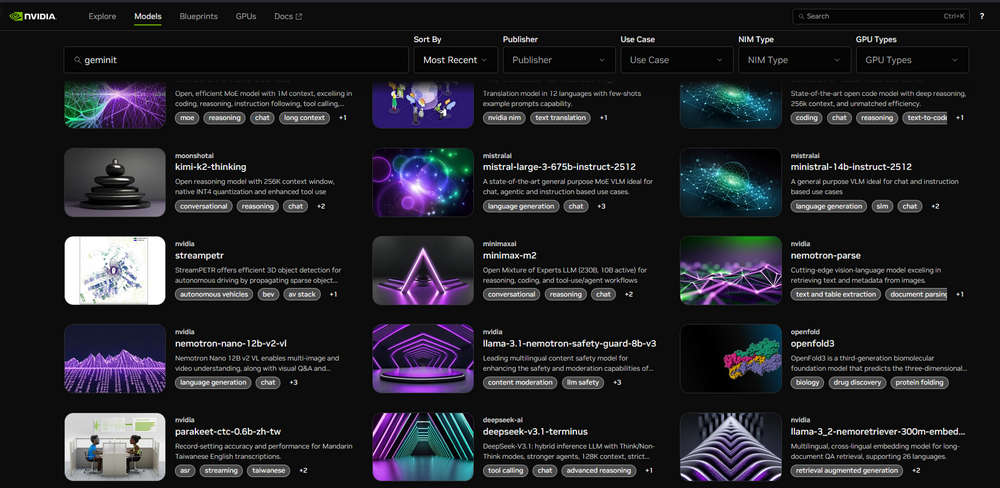1000x488 pixels.
Task: Click the search magnifier icon in top bar
Action: click(x=802, y=17)
